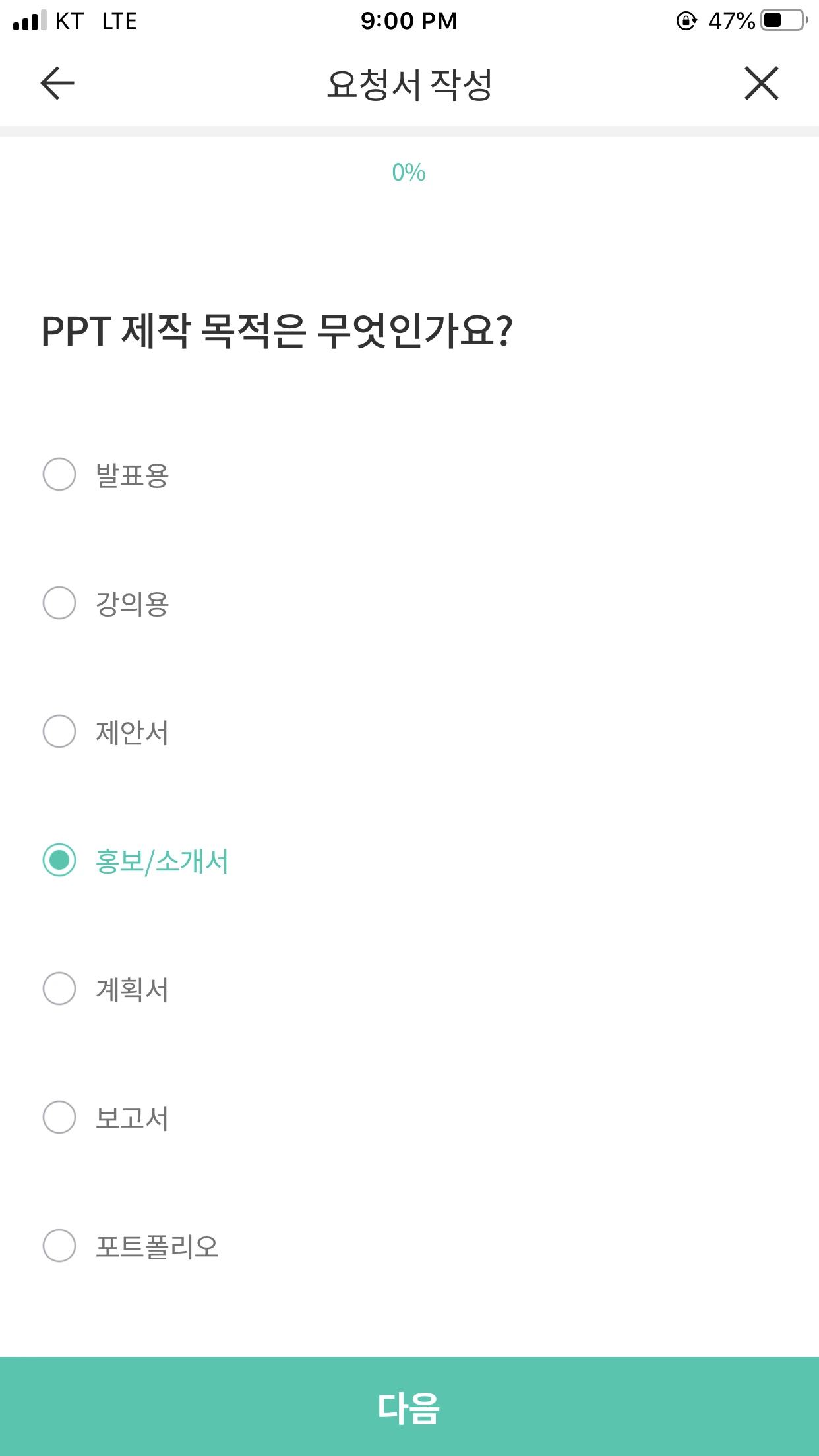Tap the cellular signal strength bars
The height and width of the screenshot is (1456, 819).
tap(30, 20)
